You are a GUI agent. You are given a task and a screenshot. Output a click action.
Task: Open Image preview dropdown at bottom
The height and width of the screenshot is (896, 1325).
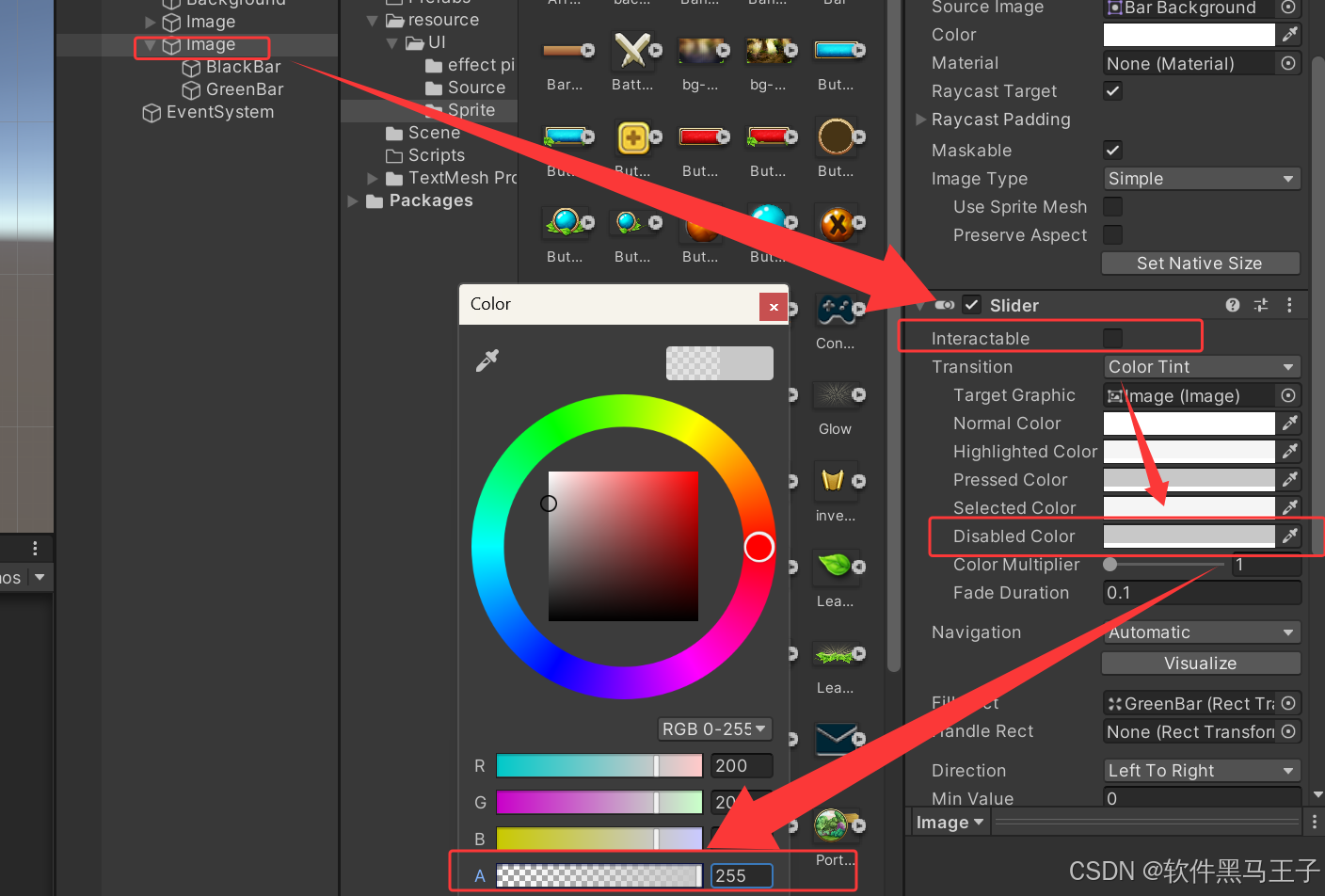pos(950,823)
